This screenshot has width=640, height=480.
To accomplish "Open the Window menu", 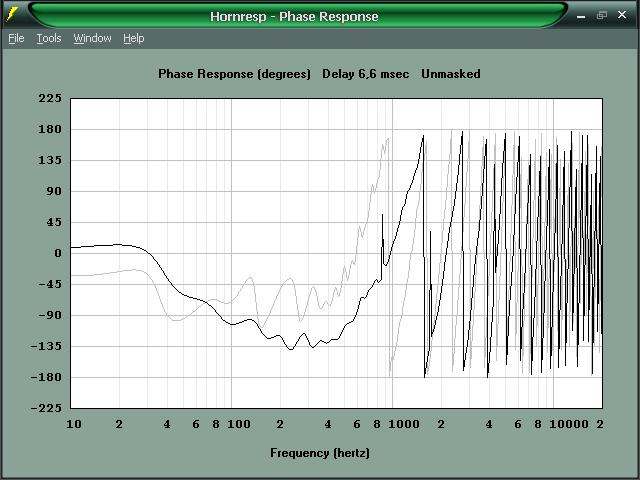I will [92, 38].
